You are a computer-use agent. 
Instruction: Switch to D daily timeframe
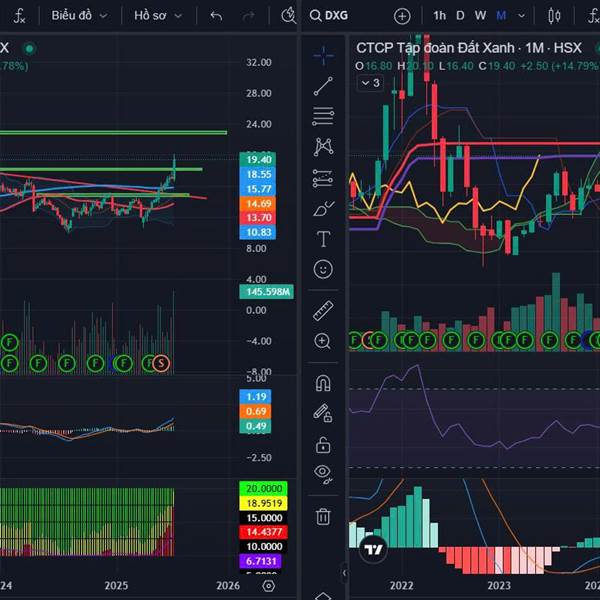point(460,16)
